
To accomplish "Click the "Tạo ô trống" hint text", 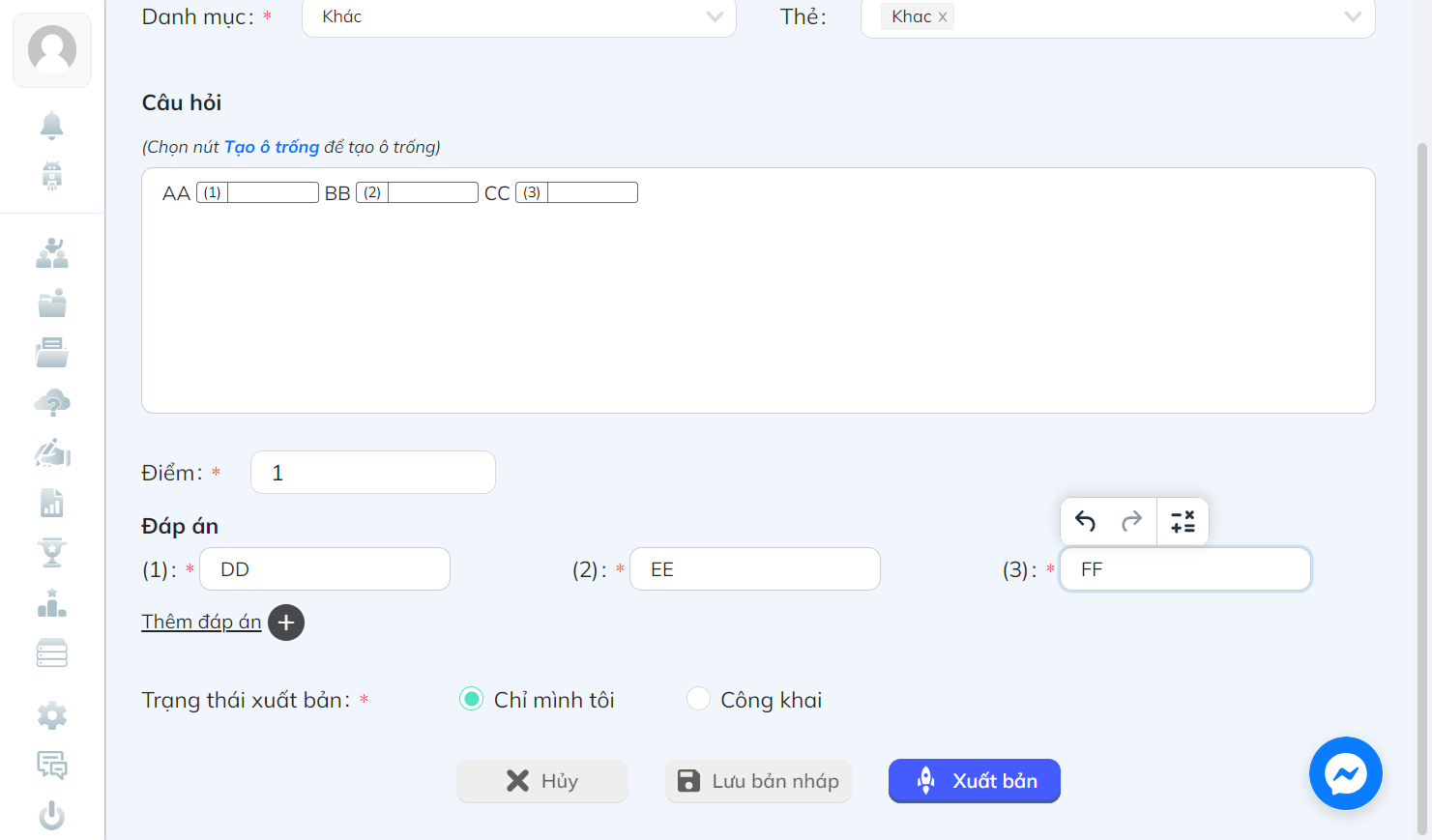I will (272, 147).
